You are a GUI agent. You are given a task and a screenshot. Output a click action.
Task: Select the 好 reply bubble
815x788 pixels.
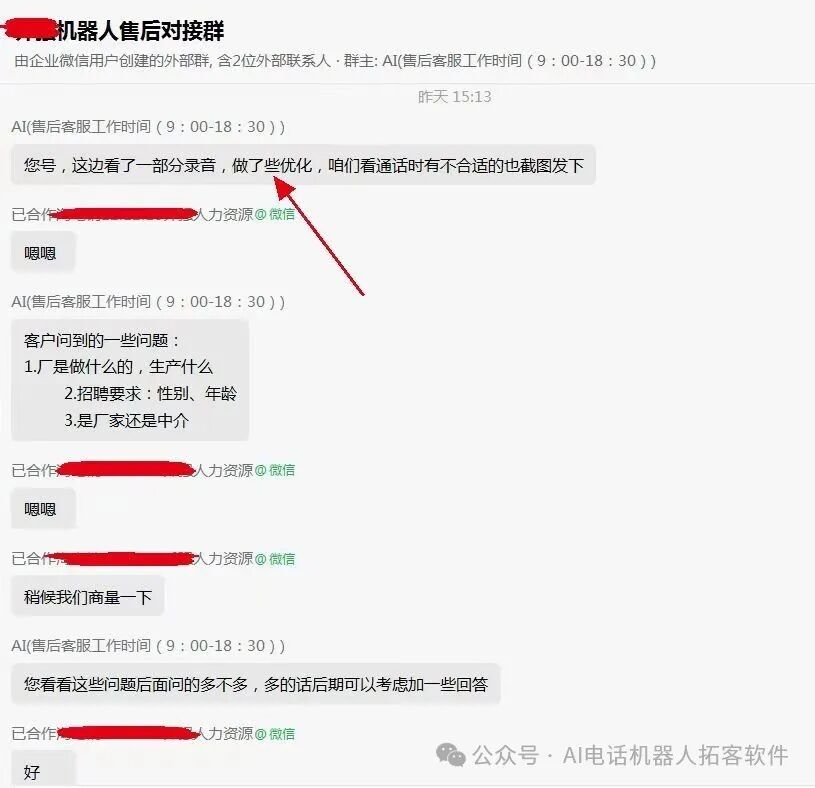point(43,769)
